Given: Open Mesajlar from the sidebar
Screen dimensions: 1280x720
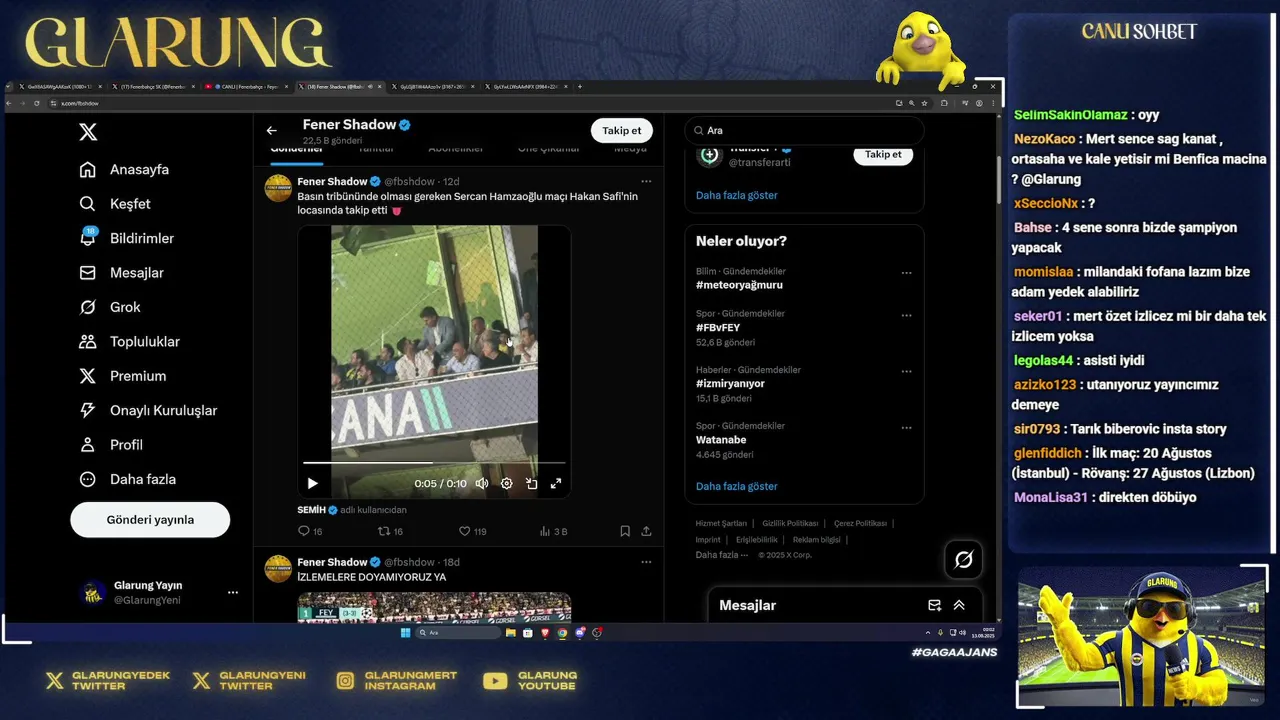Looking at the screenshot, I should click(121, 273).
